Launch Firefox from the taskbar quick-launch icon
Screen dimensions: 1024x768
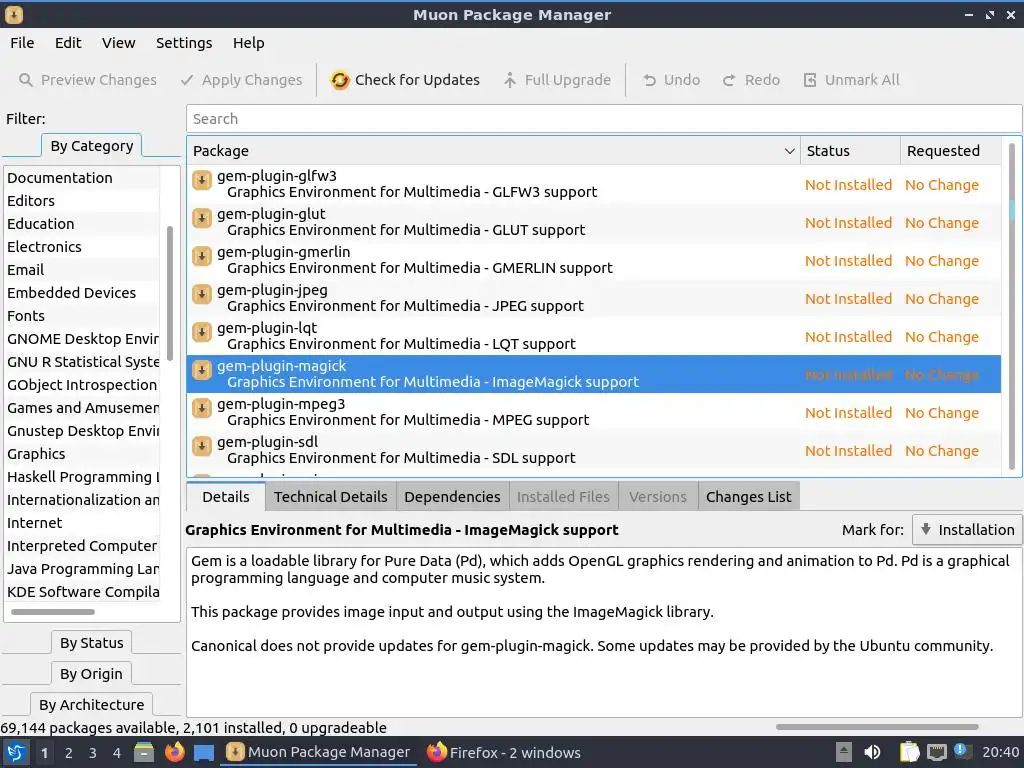coord(174,752)
